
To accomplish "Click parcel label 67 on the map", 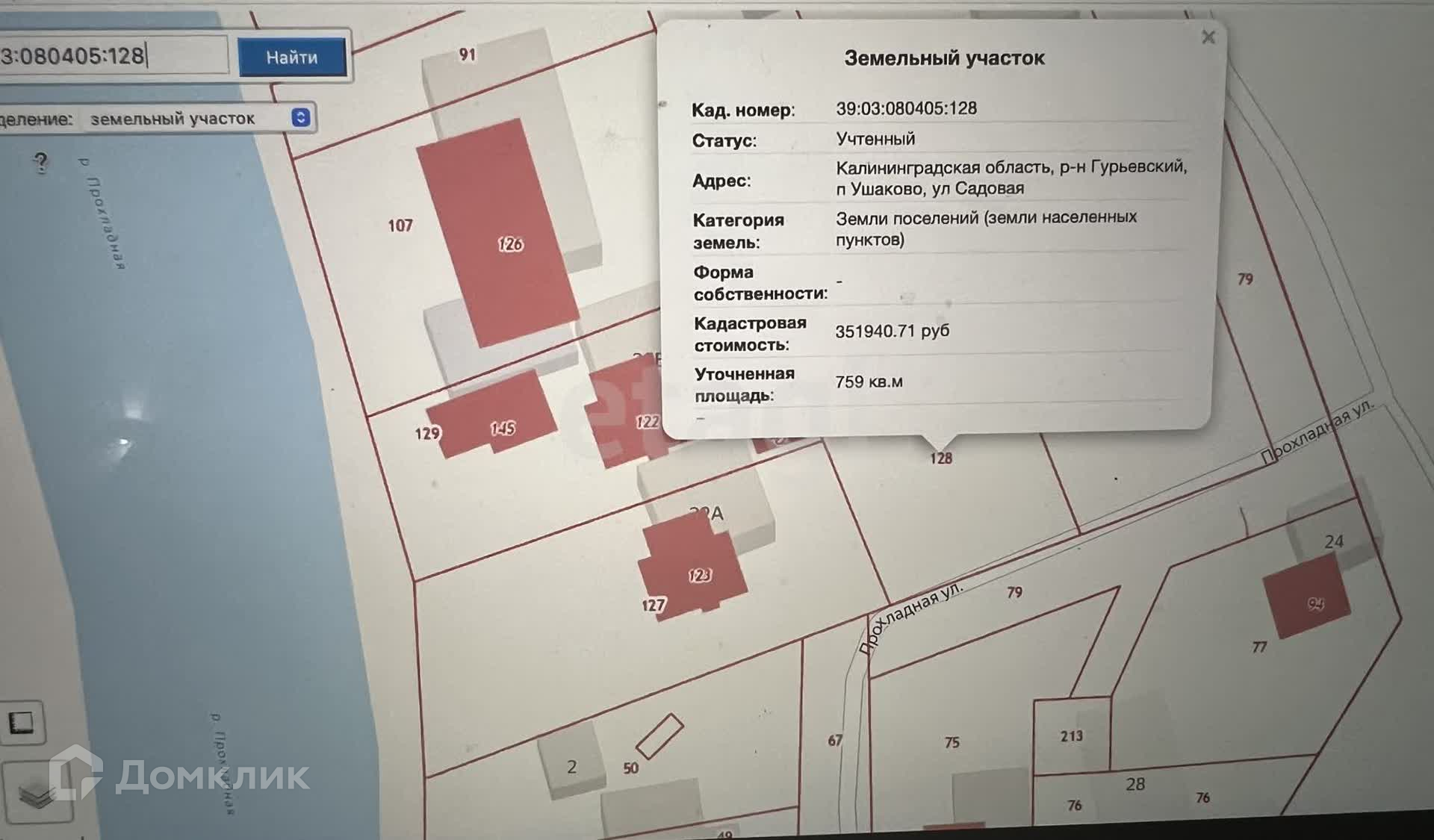I will point(835,741).
